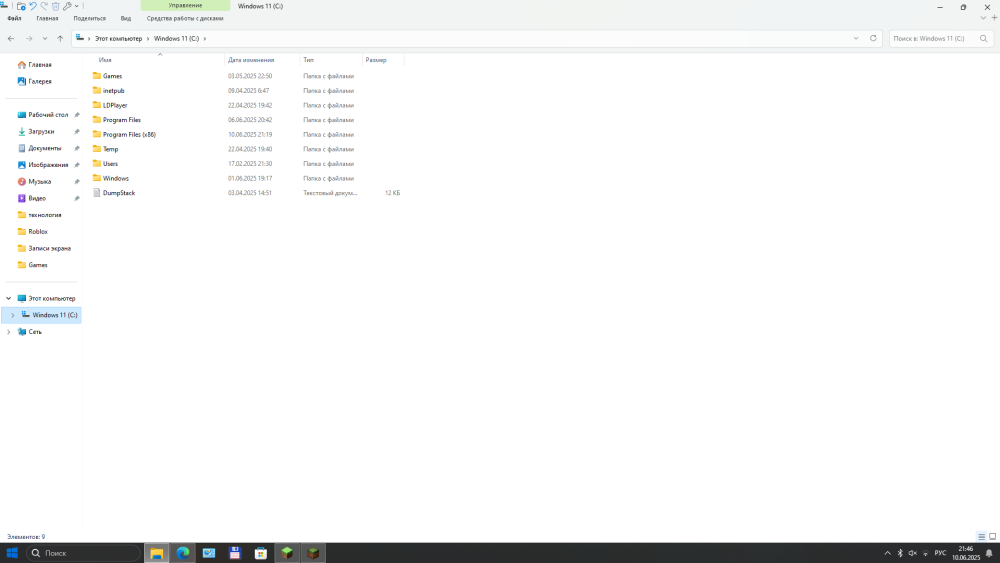Select the Program Files folder

(122, 120)
